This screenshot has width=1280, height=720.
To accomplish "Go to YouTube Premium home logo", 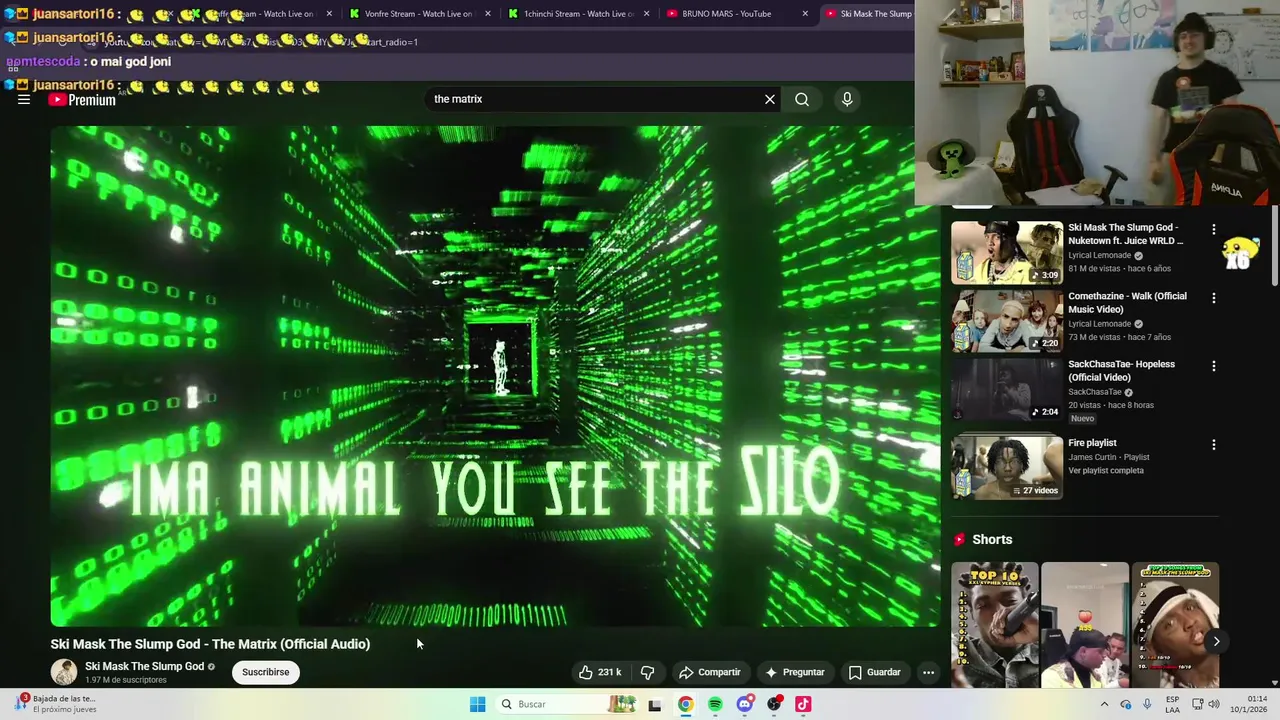I will pyautogui.click(x=82, y=100).
